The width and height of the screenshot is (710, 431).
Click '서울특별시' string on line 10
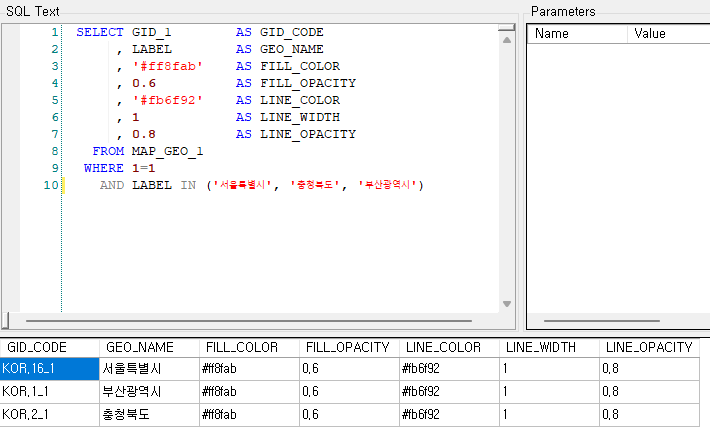point(242,185)
